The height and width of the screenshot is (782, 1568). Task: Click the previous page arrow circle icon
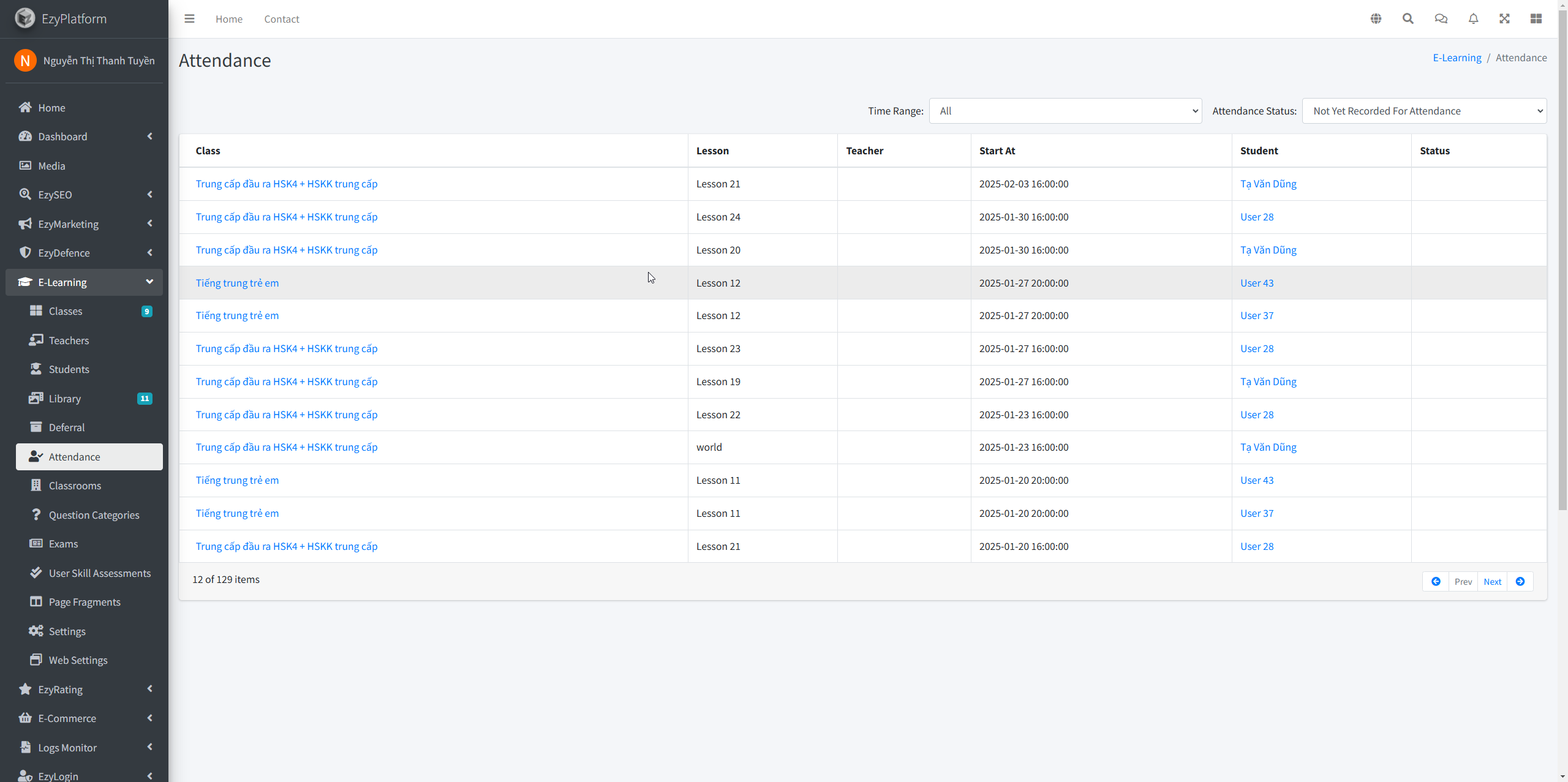coord(1436,582)
